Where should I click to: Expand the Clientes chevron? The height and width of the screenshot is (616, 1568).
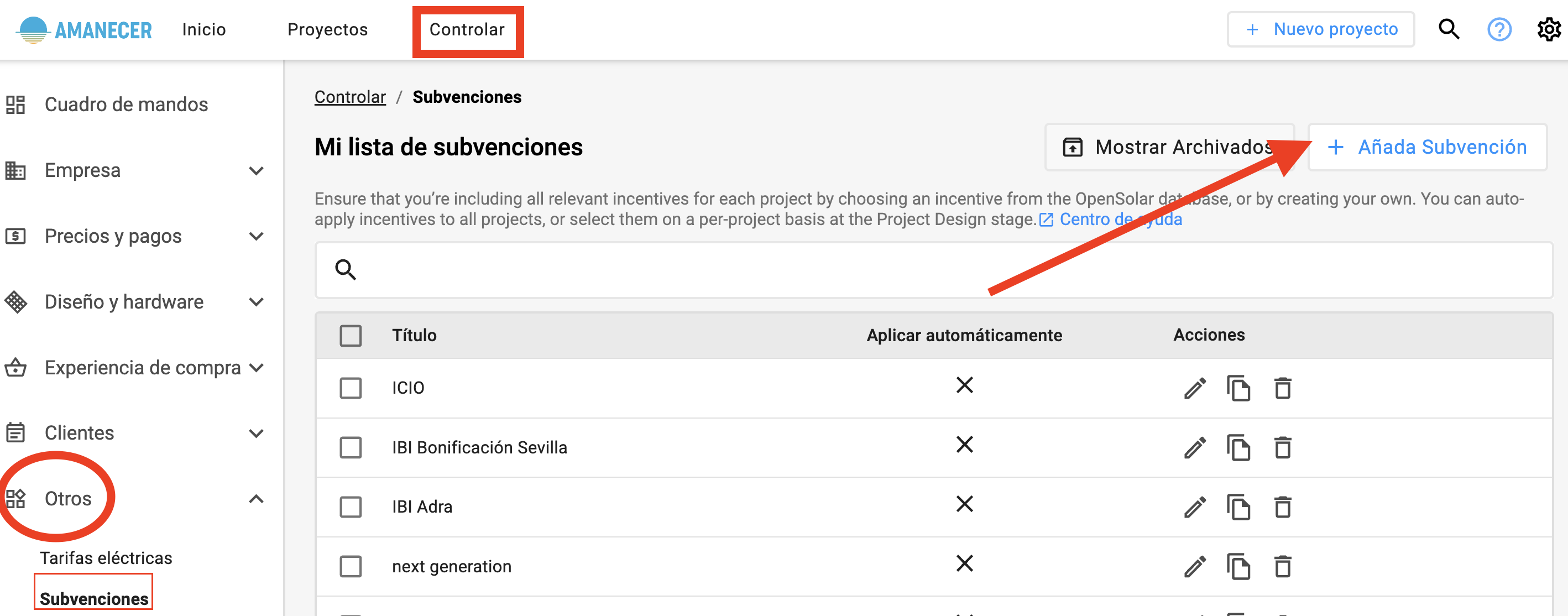click(x=256, y=434)
